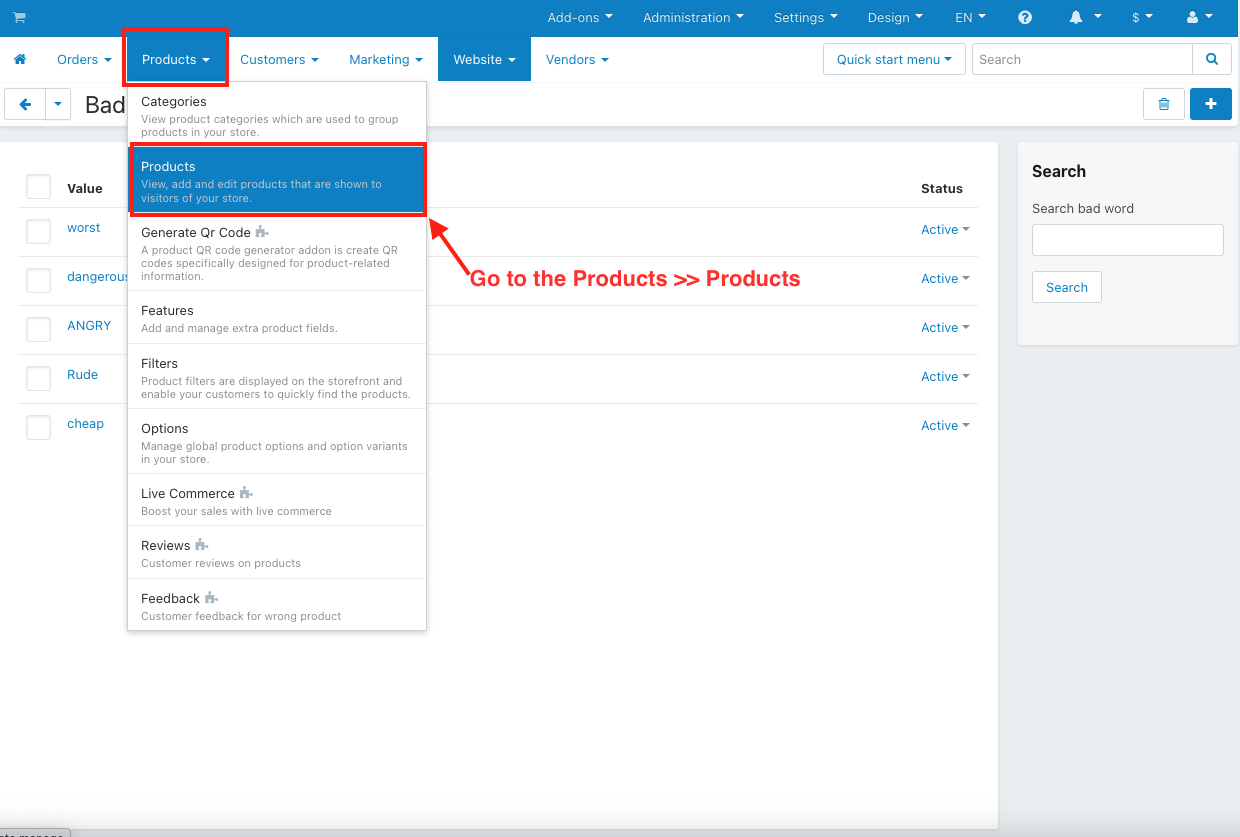
Task: Collapse the Products top menu
Action: tap(176, 60)
